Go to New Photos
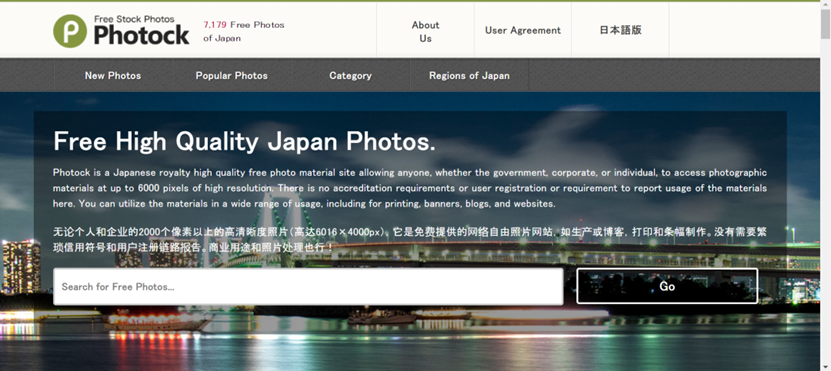 113,75
